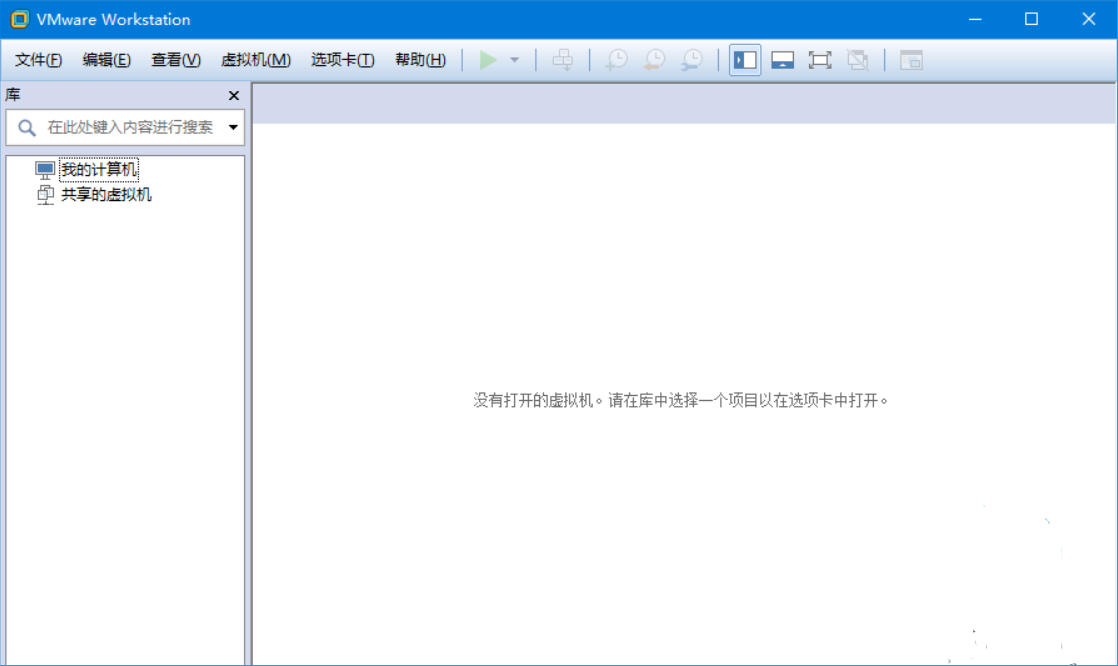This screenshot has width=1118, height=666.
Task: Select 共享的虚拟机 in the library tree
Action: coord(106,195)
